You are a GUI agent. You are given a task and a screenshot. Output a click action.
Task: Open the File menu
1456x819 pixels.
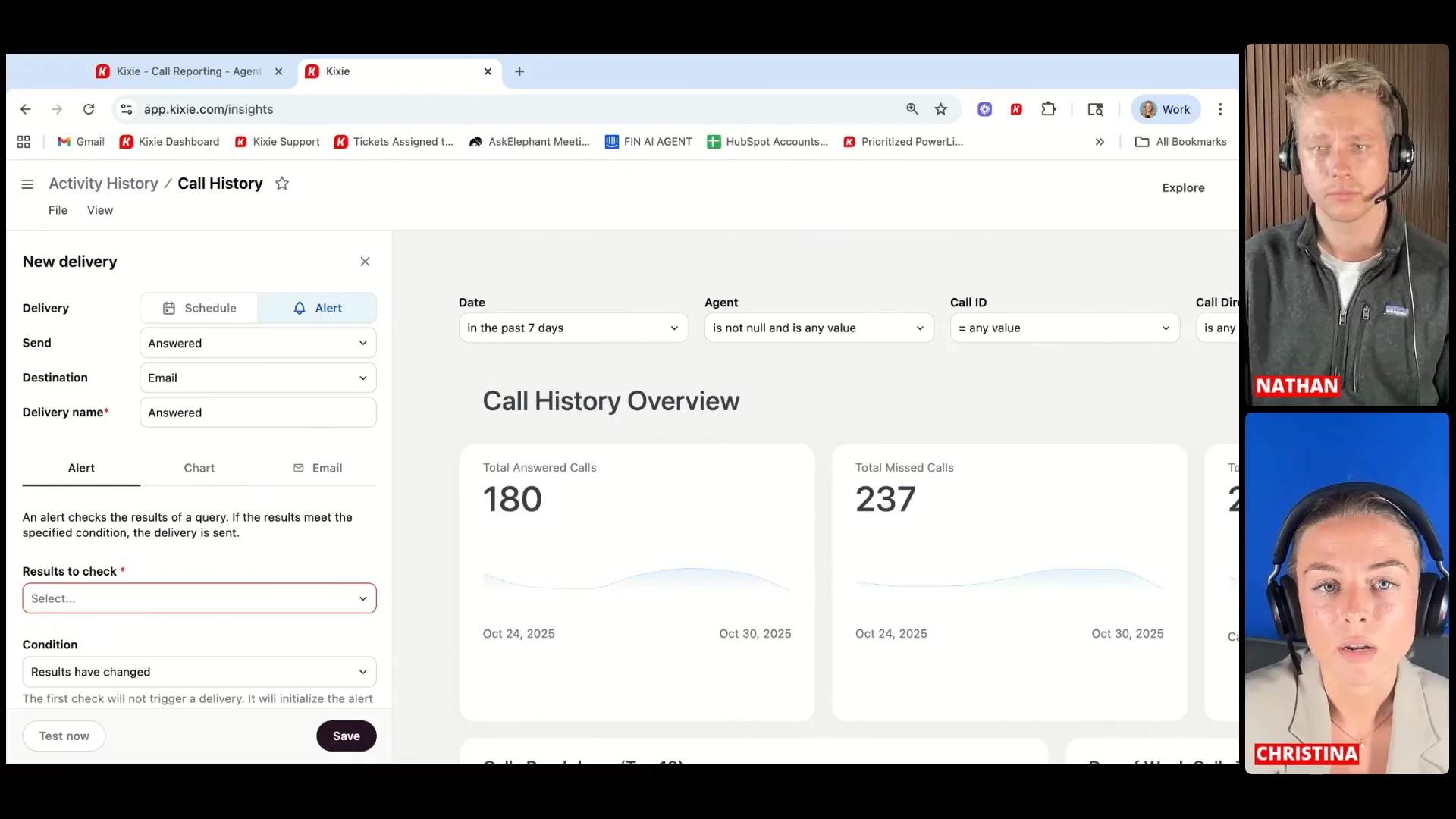pos(58,210)
